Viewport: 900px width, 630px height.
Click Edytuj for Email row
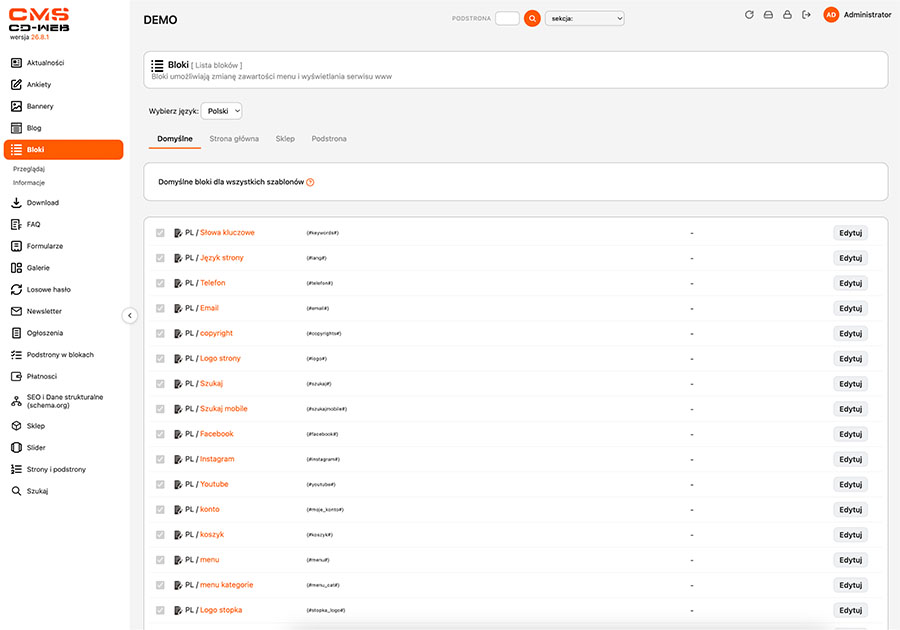coord(851,309)
